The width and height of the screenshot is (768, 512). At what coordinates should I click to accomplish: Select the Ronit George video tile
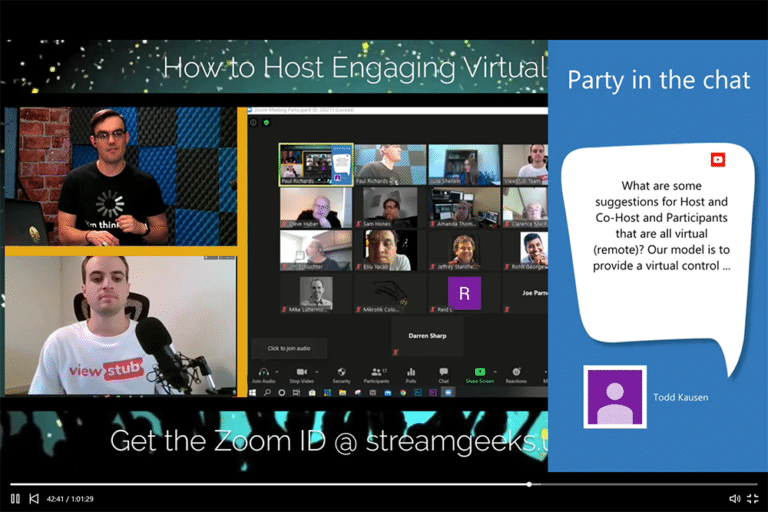click(x=525, y=250)
